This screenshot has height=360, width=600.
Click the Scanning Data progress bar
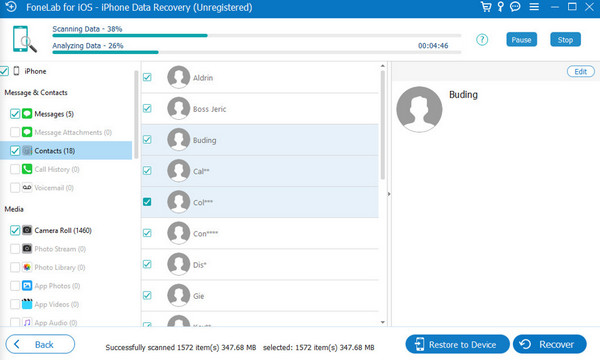click(x=256, y=36)
